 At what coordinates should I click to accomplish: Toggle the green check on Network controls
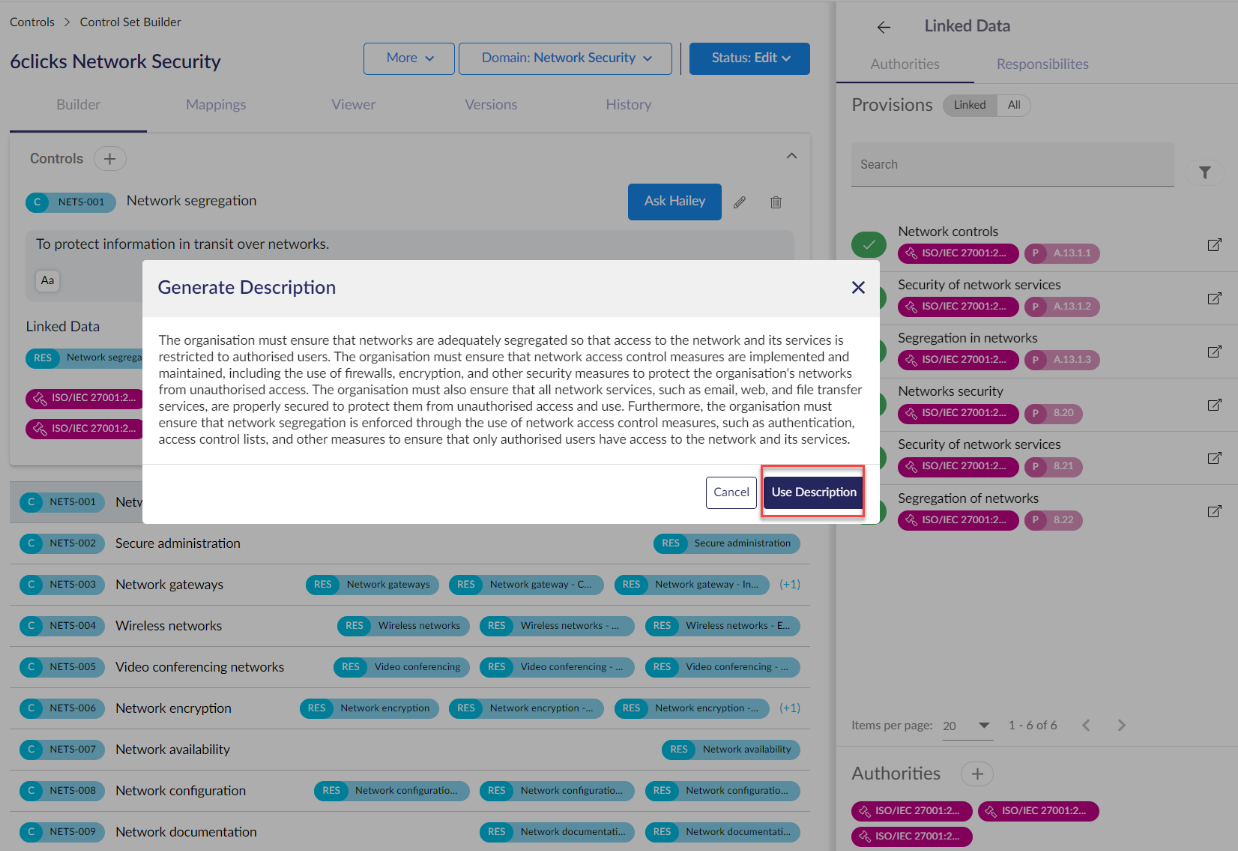pyautogui.click(x=869, y=244)
